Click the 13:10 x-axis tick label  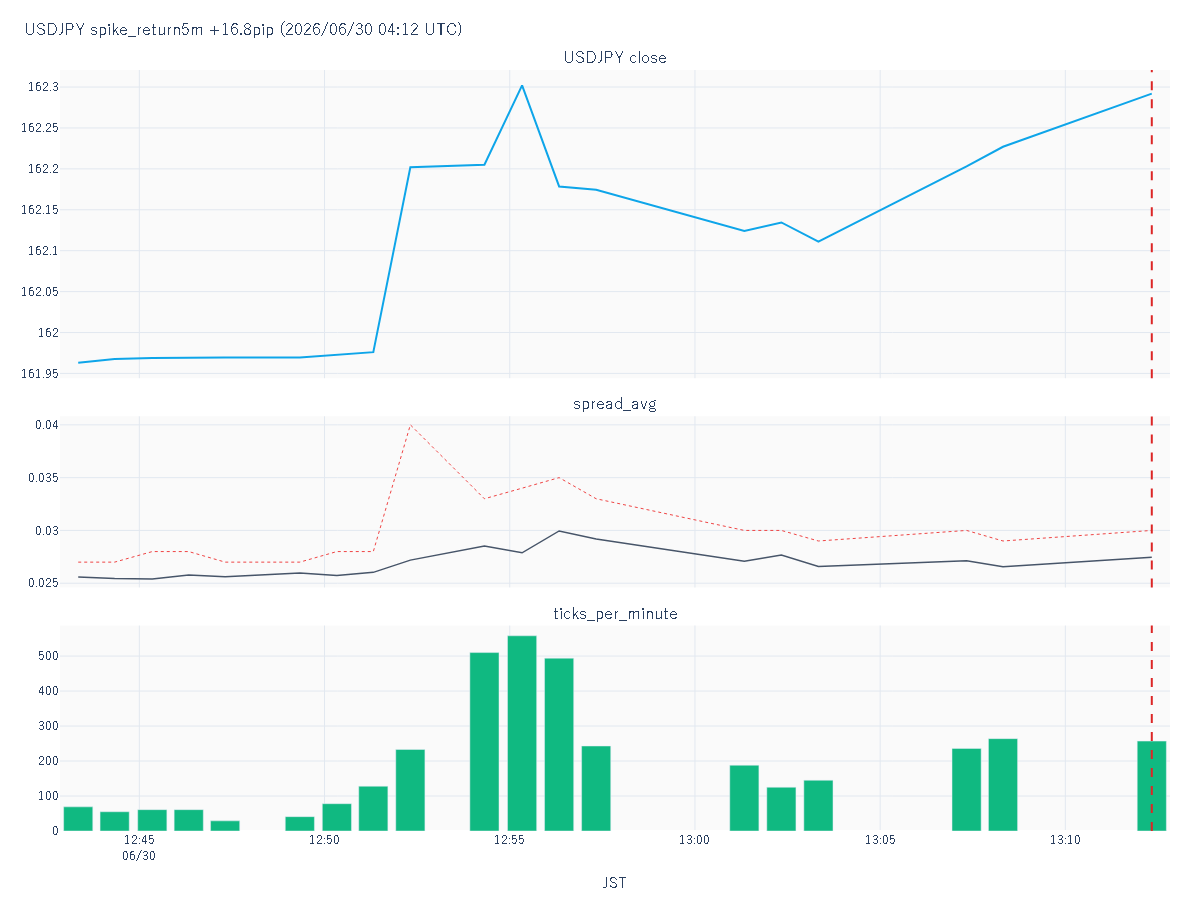(1066, 840)
